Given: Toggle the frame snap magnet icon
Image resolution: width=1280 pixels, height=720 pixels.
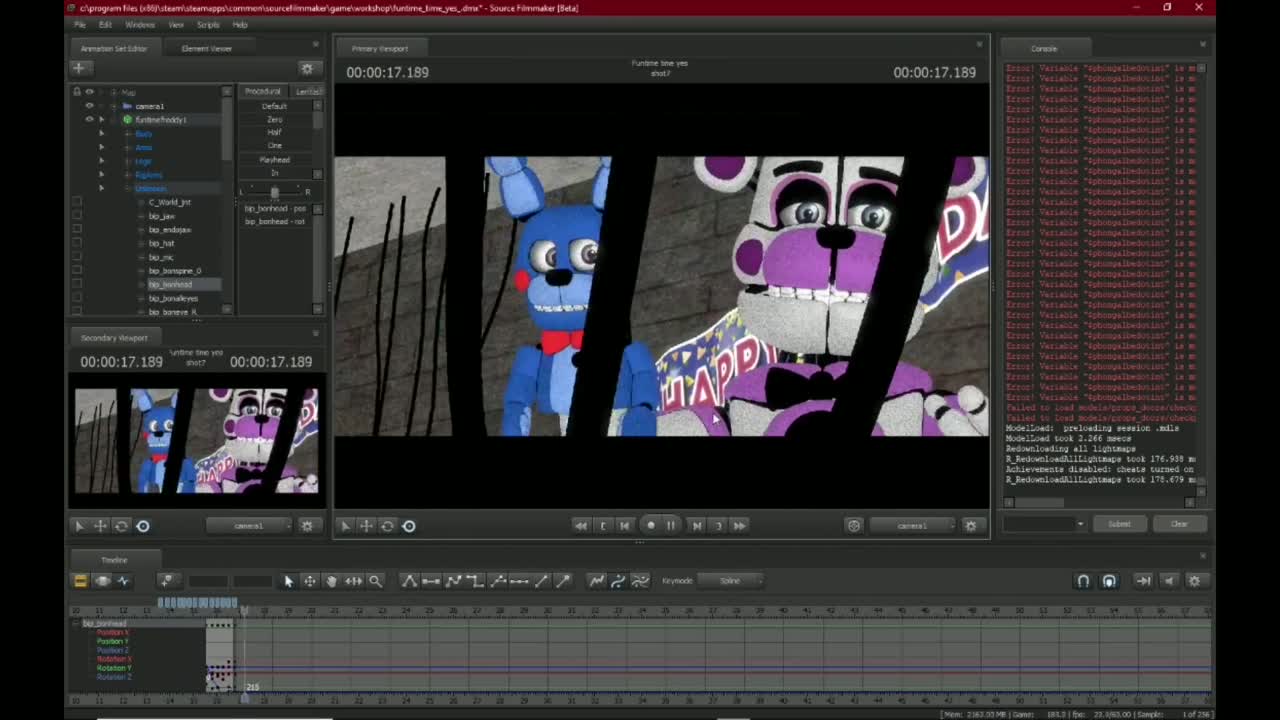Looking at the screenshot, I should coord(1083,581).
